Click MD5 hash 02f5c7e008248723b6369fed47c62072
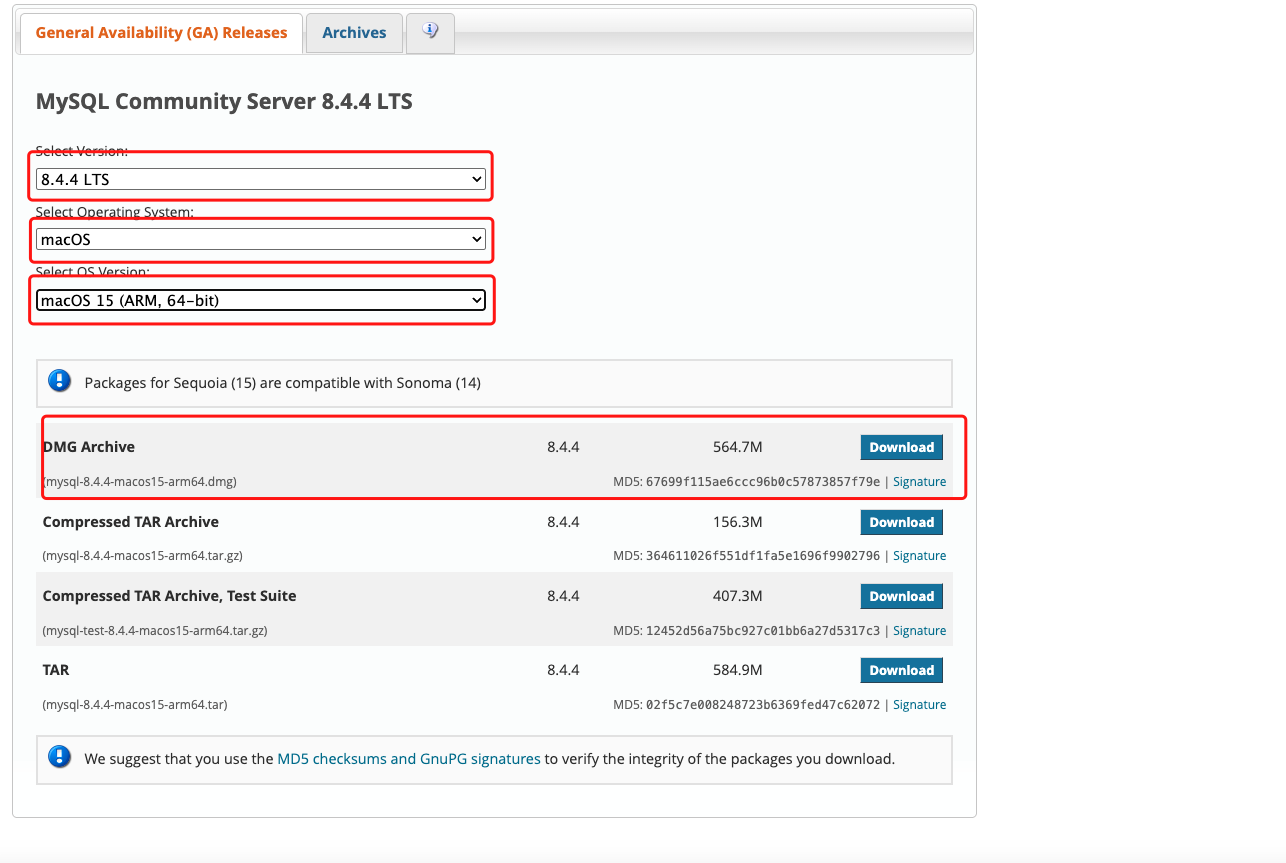 (763, 705)
